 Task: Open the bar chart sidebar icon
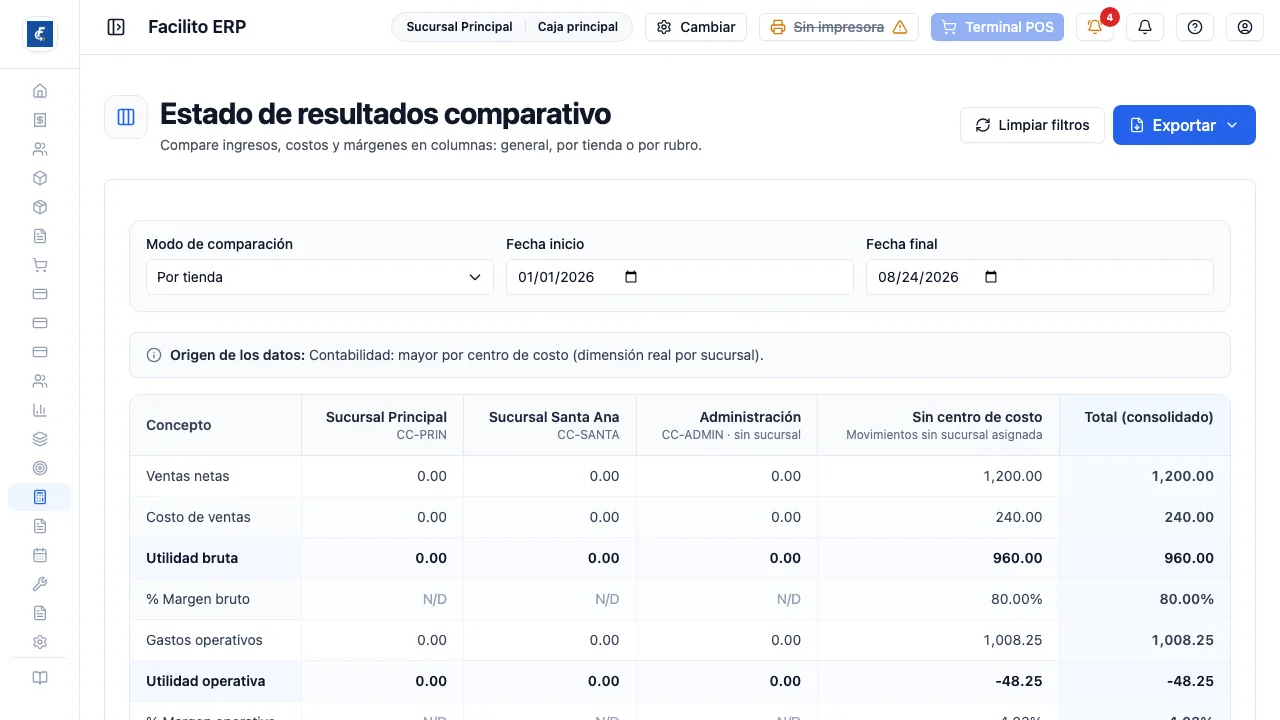(40, 410)
